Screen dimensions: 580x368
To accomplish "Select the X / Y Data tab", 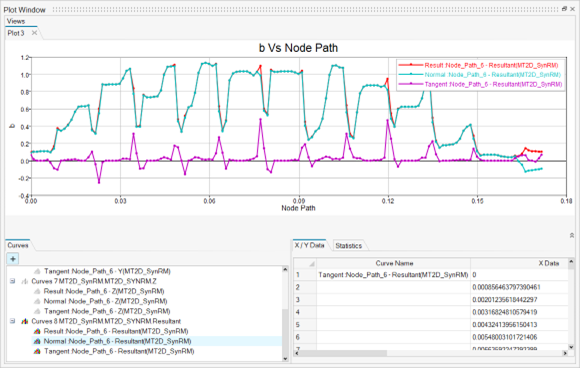I will point(309,245).
